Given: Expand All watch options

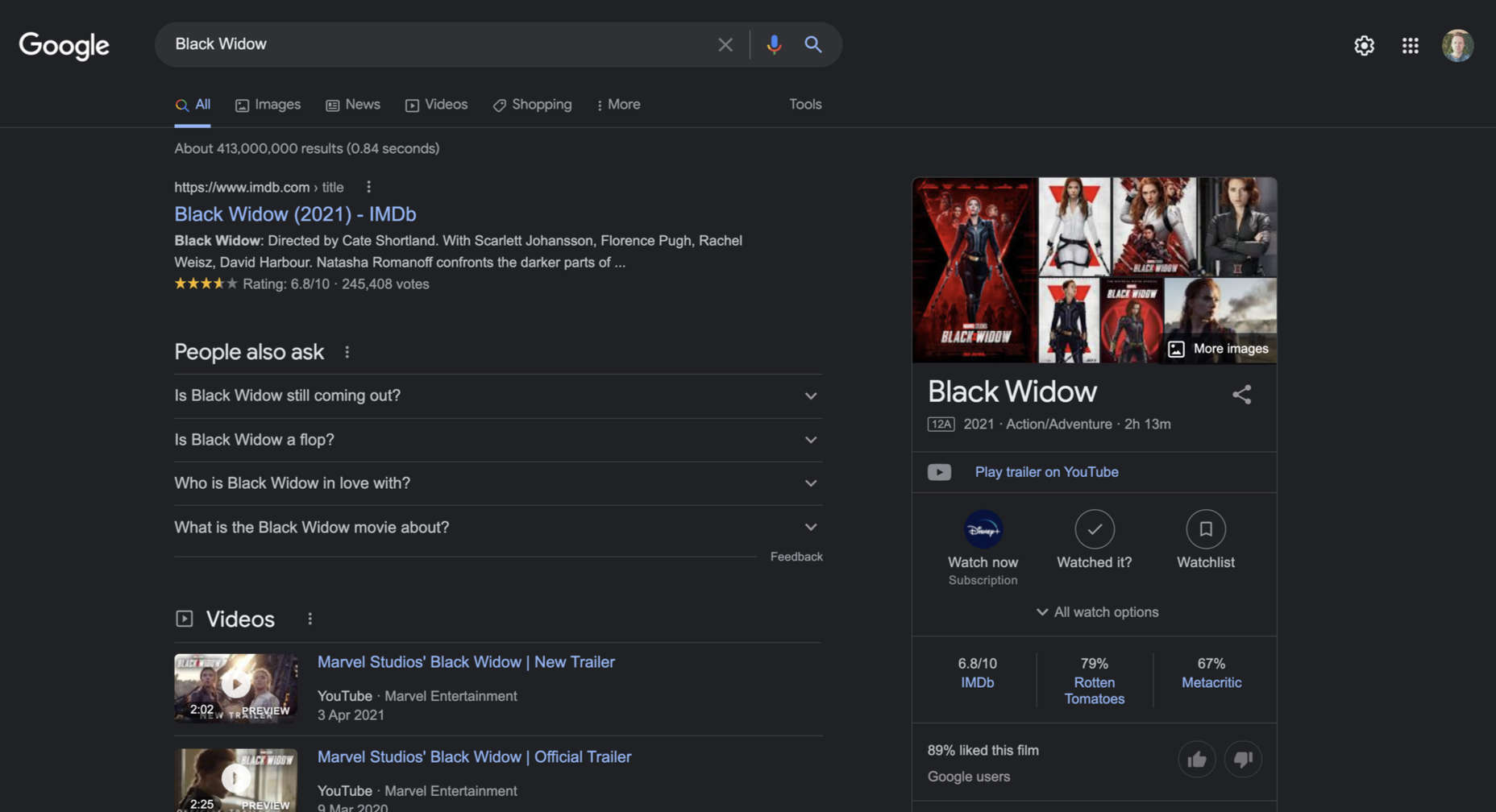Looking at the screenshot, I should click(x=1097, y=612).
